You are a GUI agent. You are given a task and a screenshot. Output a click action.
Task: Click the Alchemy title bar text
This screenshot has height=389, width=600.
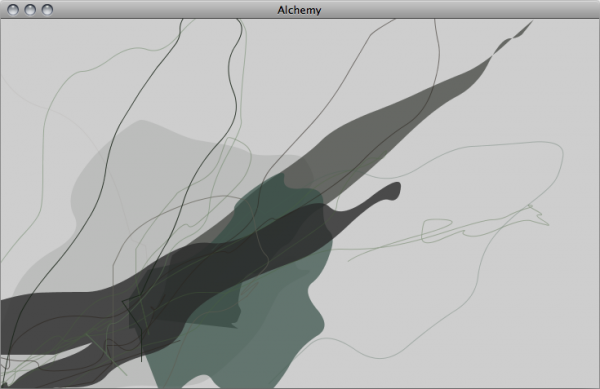[299, 10]
